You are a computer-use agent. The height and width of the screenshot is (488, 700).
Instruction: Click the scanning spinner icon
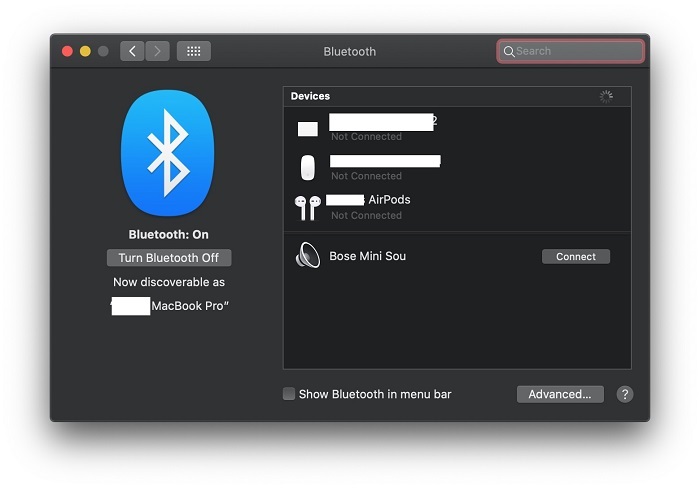pyautogui.click(x=606, y=96)
